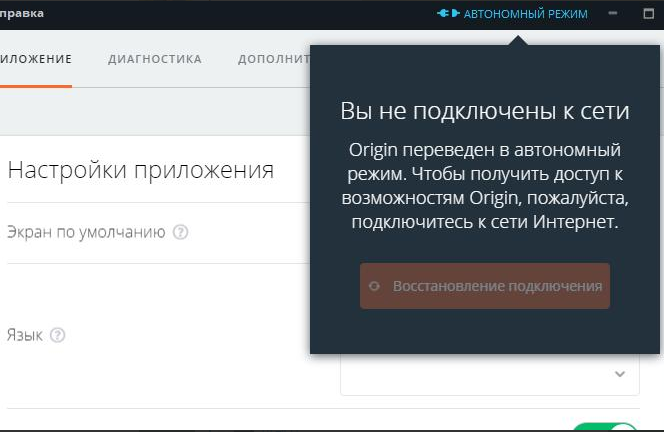Image resolution: width=664 pixels, height=432 pixels.
Task: Maximize the Origin window
Action: tap(648, 14)
